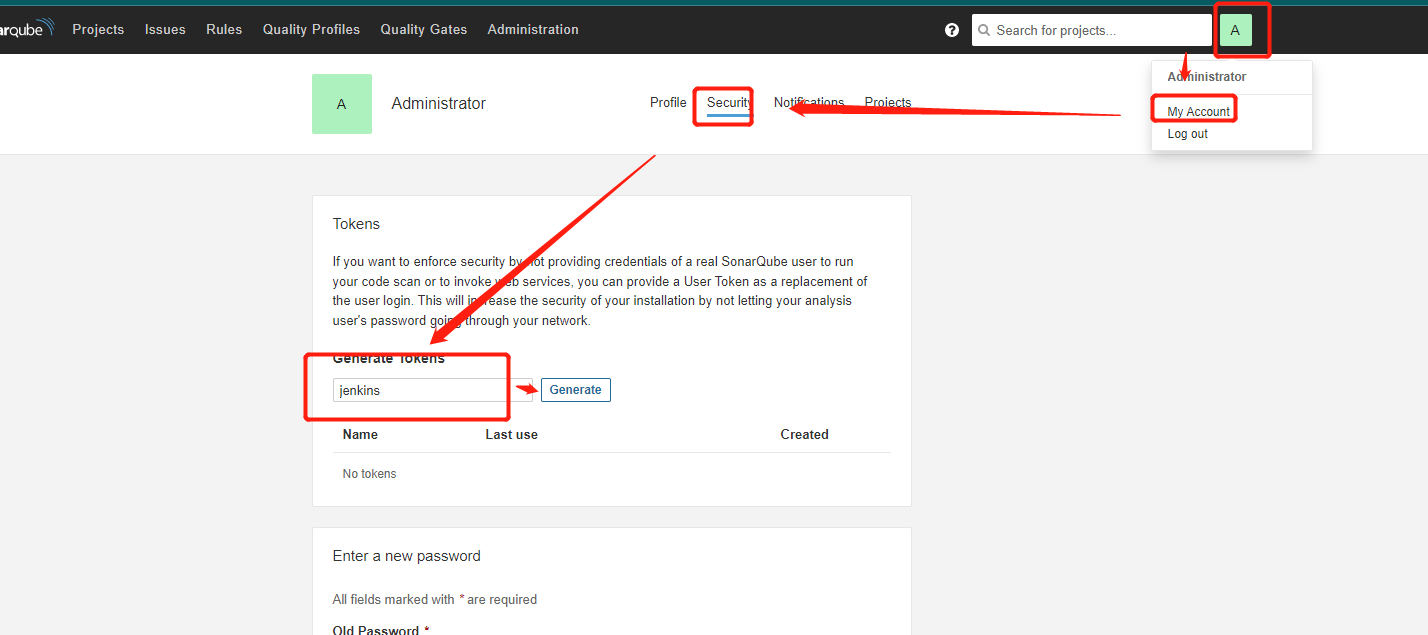Open Projects in the top navigation bar

[x=98, y=30]
